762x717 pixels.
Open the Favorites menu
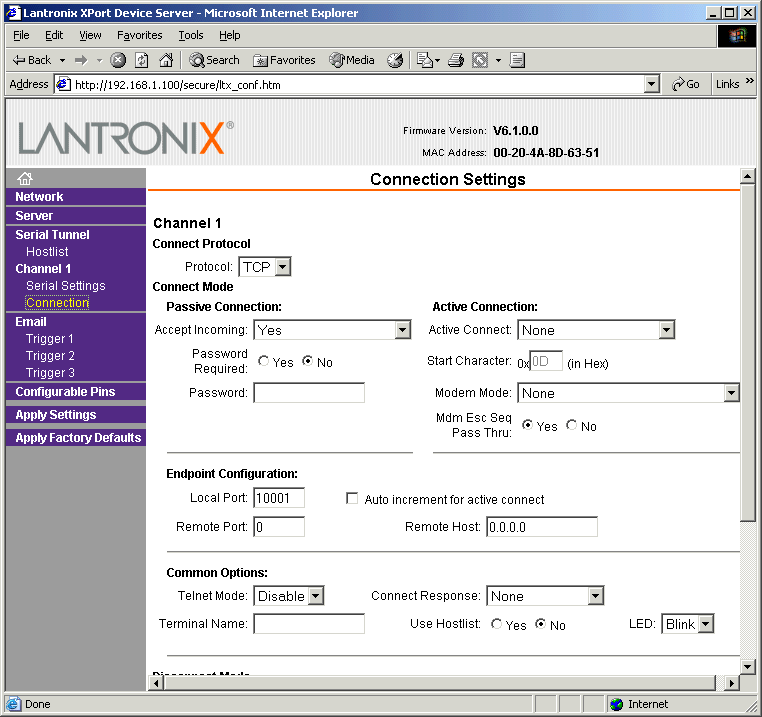[139, 35]
